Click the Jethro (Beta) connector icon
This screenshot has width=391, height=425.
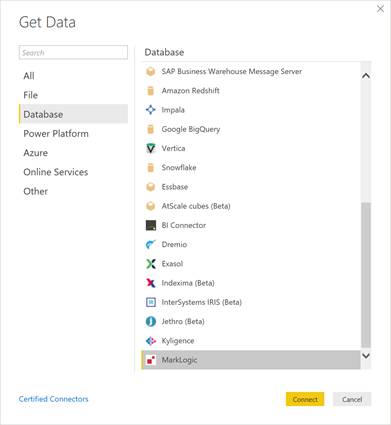click(151, 321)
